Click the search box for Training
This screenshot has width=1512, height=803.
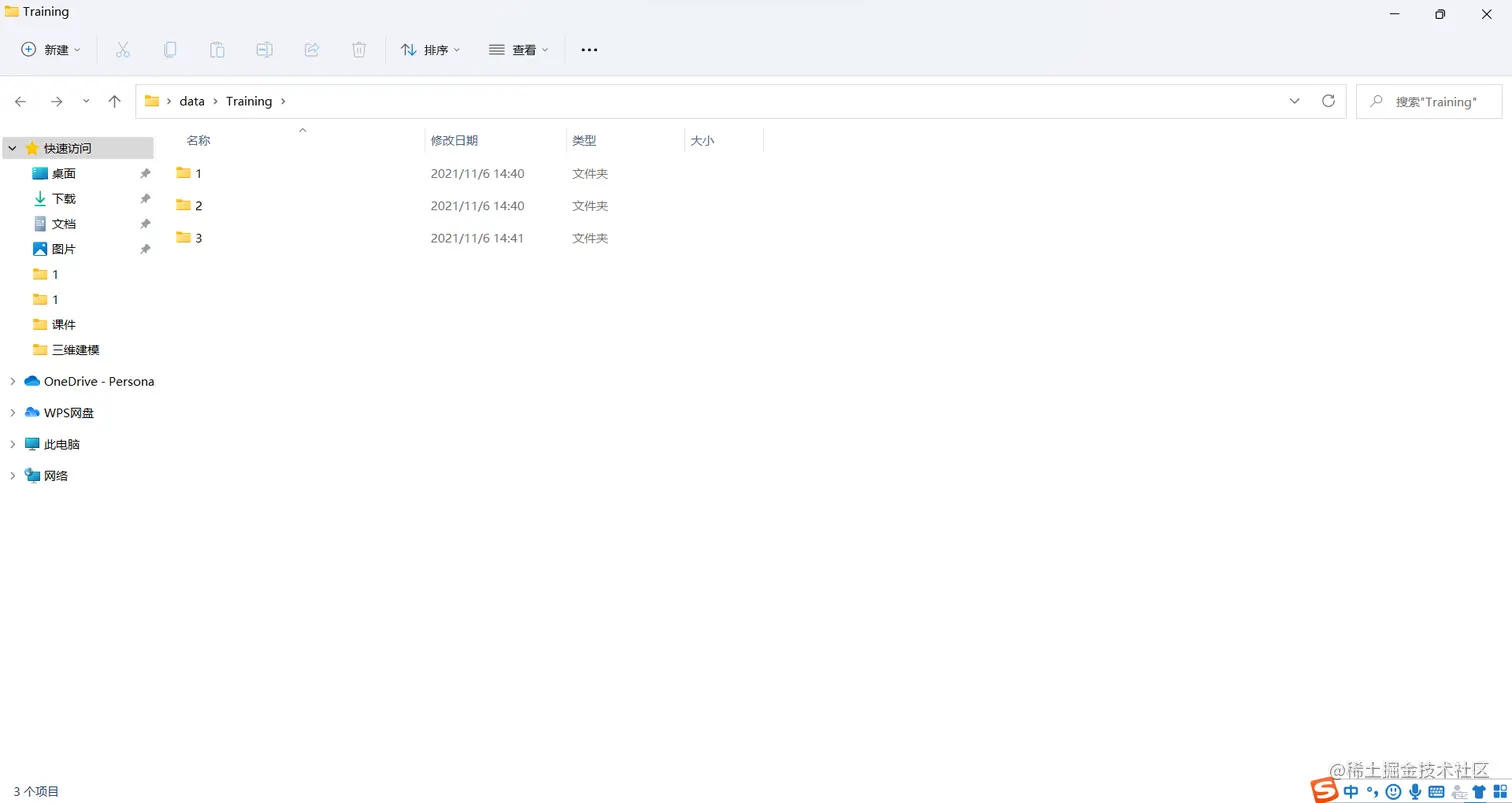(x=1429, y=101)
